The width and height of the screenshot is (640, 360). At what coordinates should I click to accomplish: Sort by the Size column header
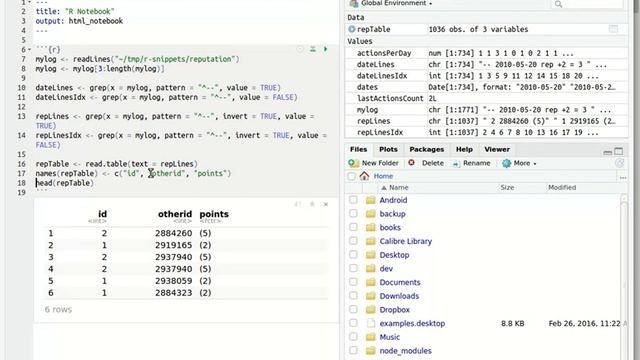click(507, 187)
